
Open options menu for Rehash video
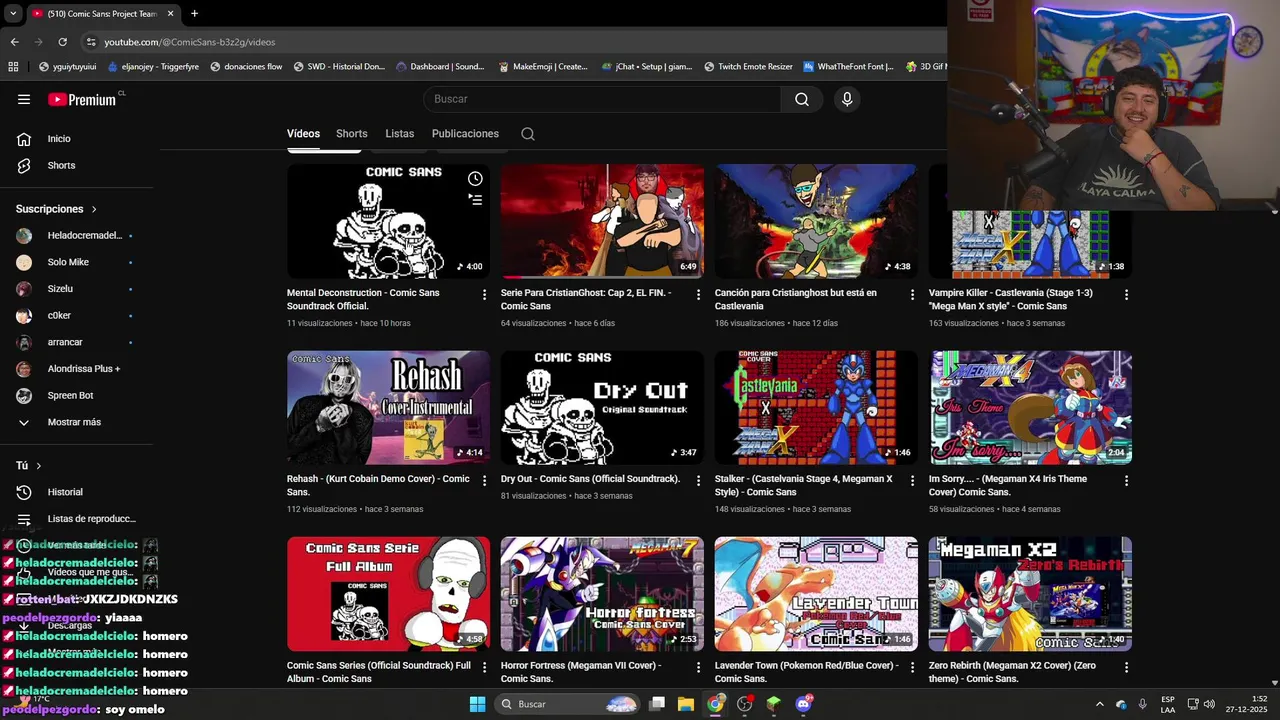484,481
